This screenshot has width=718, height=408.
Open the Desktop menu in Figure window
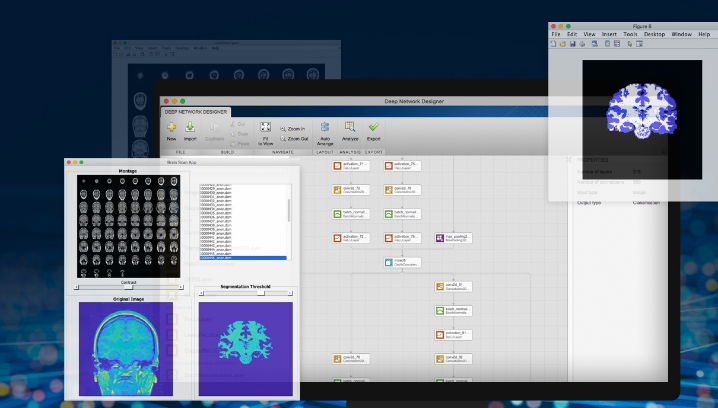pos(655,34)
